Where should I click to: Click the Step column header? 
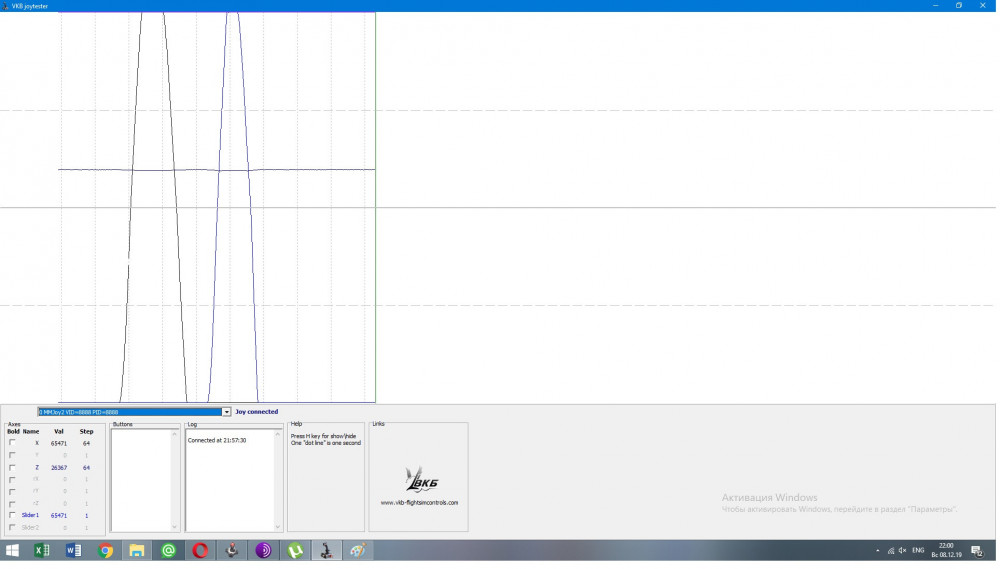87,432
